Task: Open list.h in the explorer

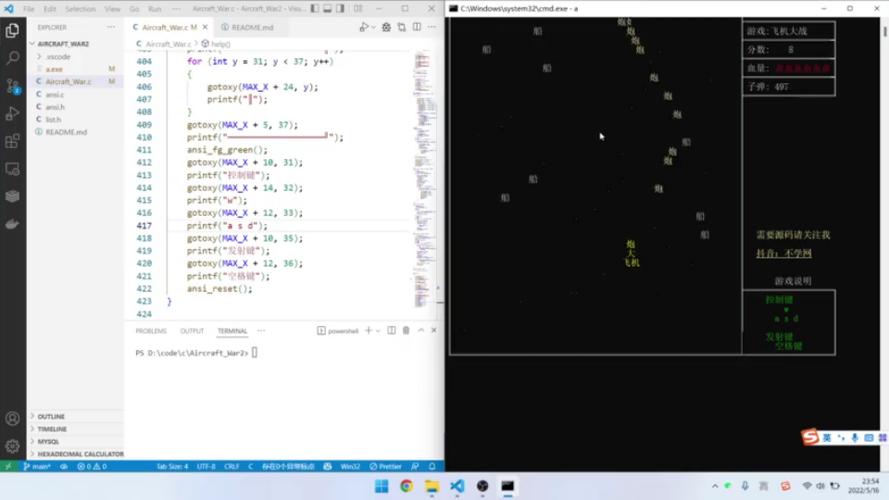Action: (75, 120)
